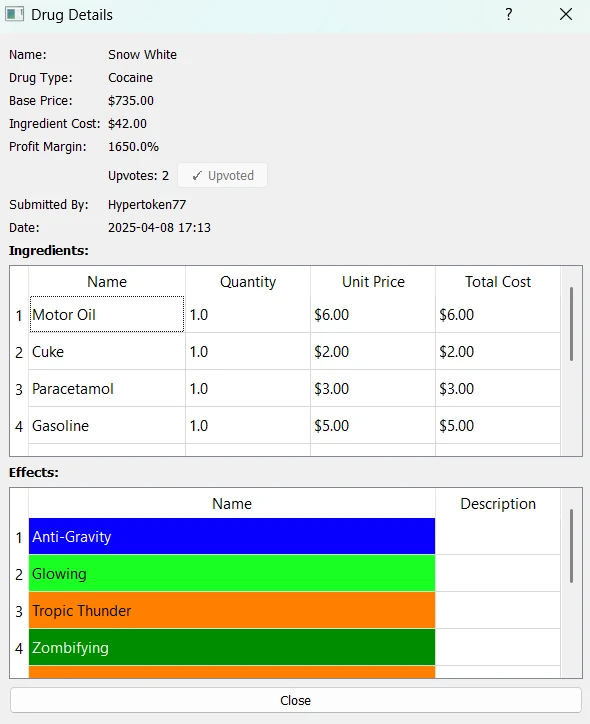
Task: Click the Drug Details window icon
Action: click(x=14, y=14)
